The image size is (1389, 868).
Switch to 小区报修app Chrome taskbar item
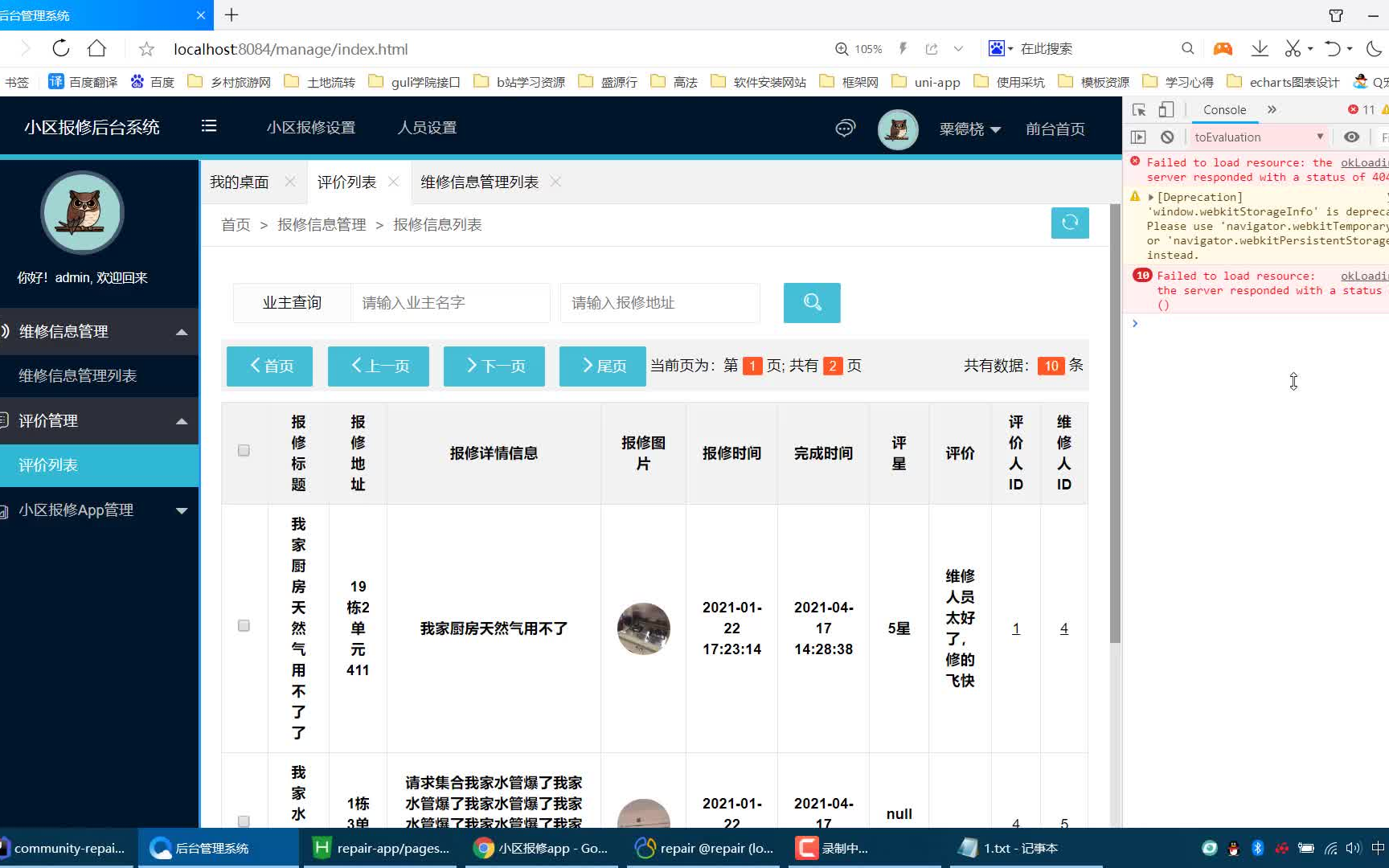[x=542, y=848]
